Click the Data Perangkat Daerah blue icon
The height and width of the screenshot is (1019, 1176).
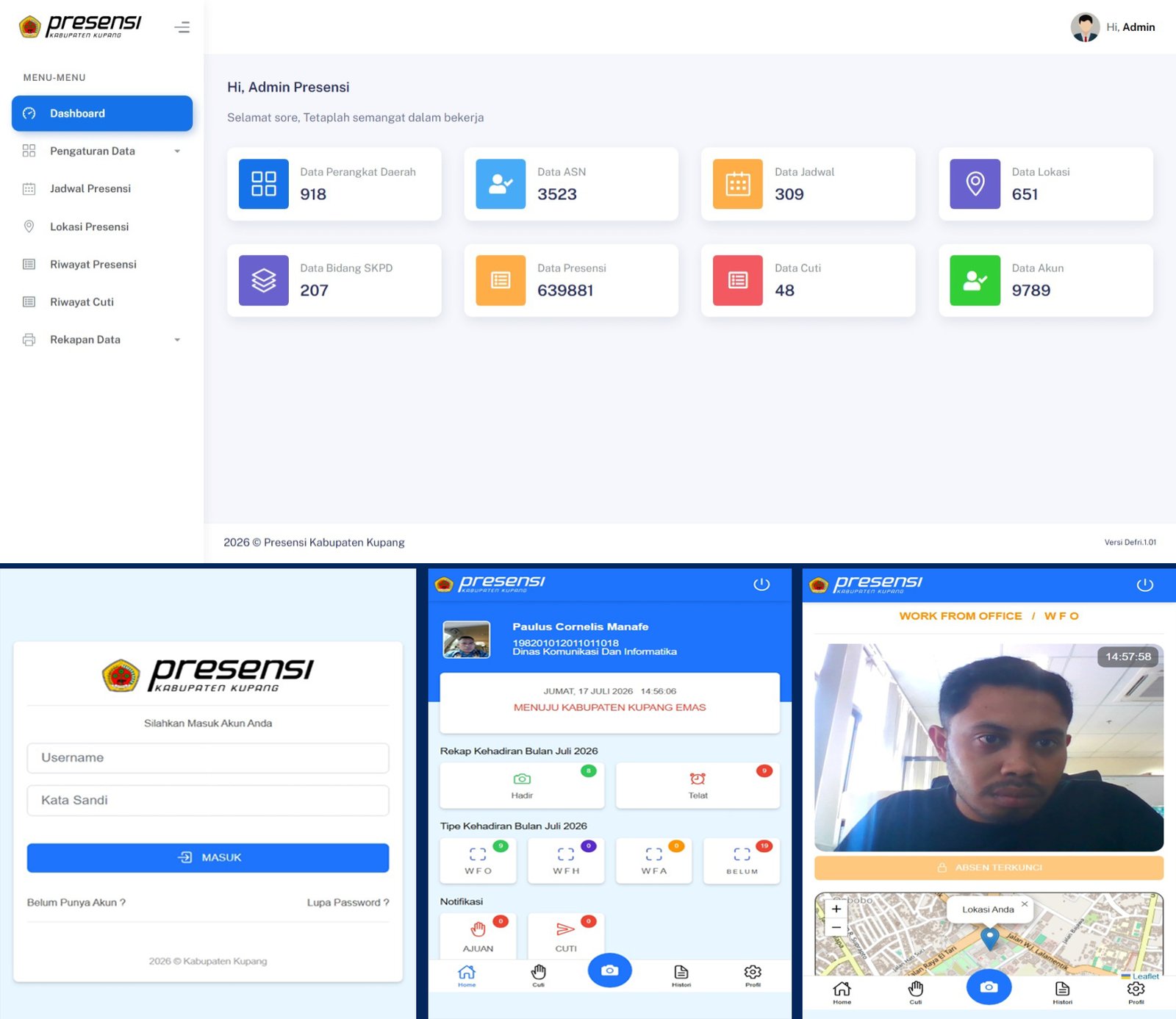264,184
